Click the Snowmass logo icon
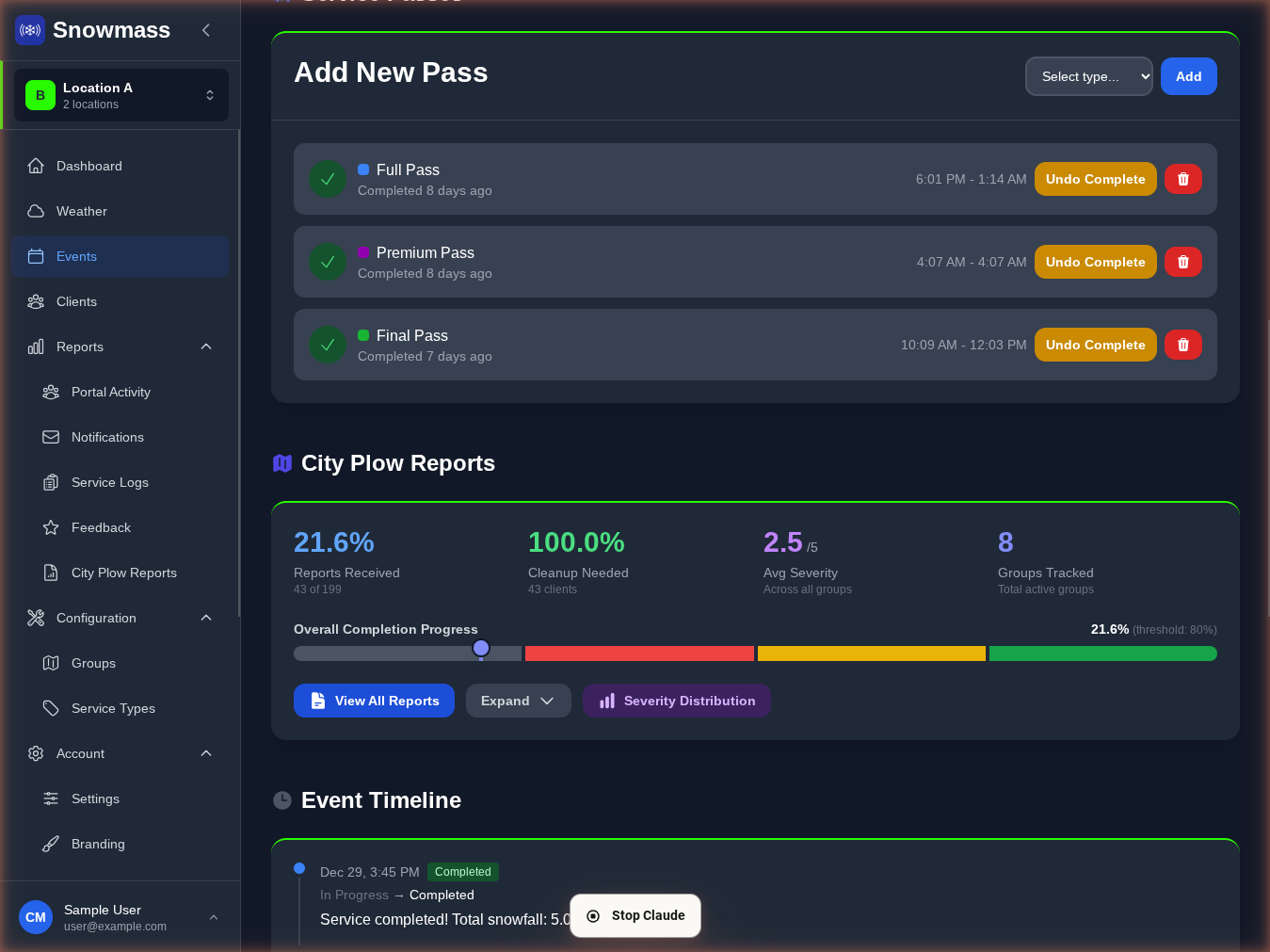Image resolution: width=1270 pixels, height=952 pixels. [30, 30]
